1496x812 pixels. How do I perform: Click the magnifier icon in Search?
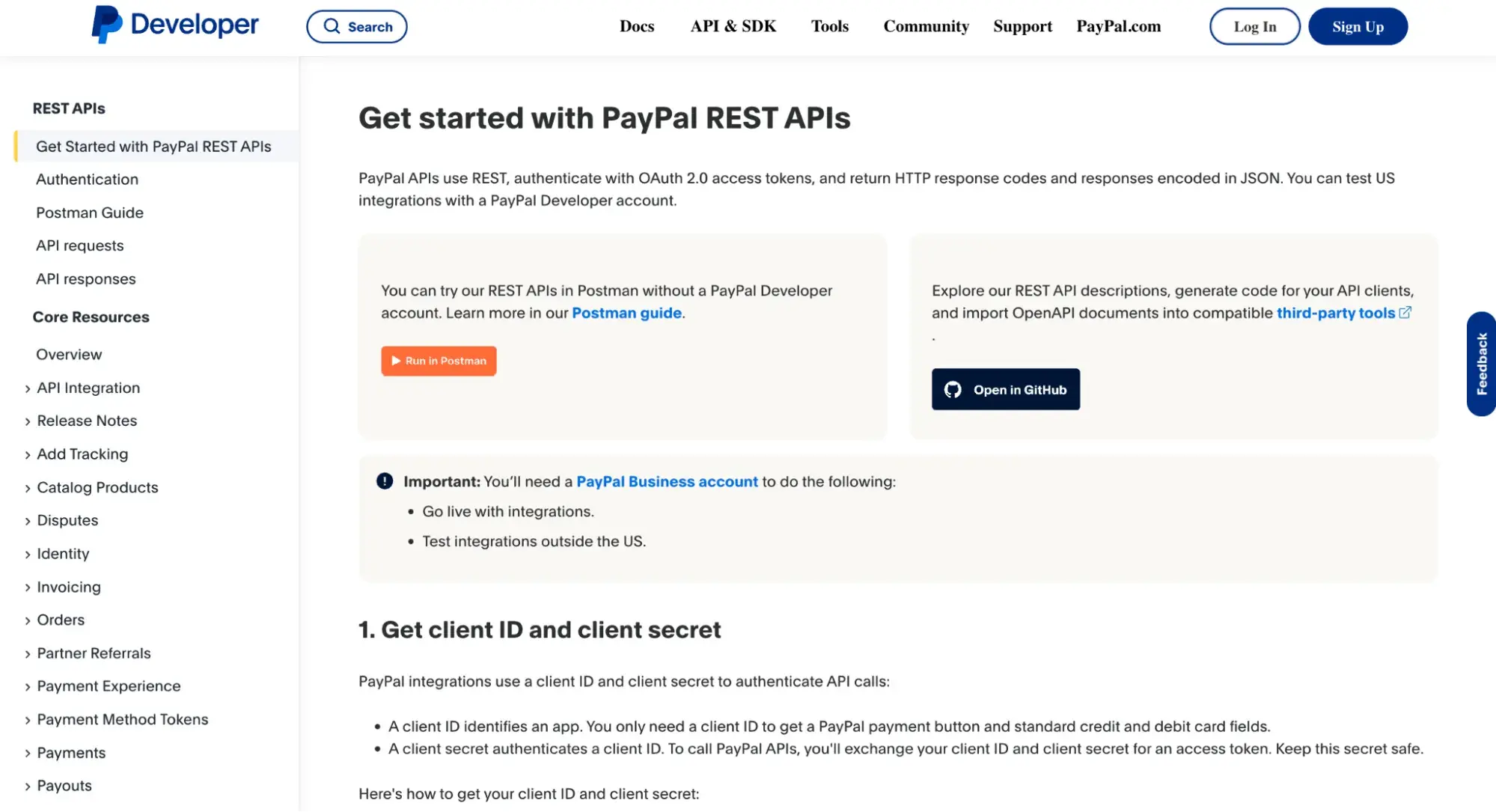(x=332, y=26)
